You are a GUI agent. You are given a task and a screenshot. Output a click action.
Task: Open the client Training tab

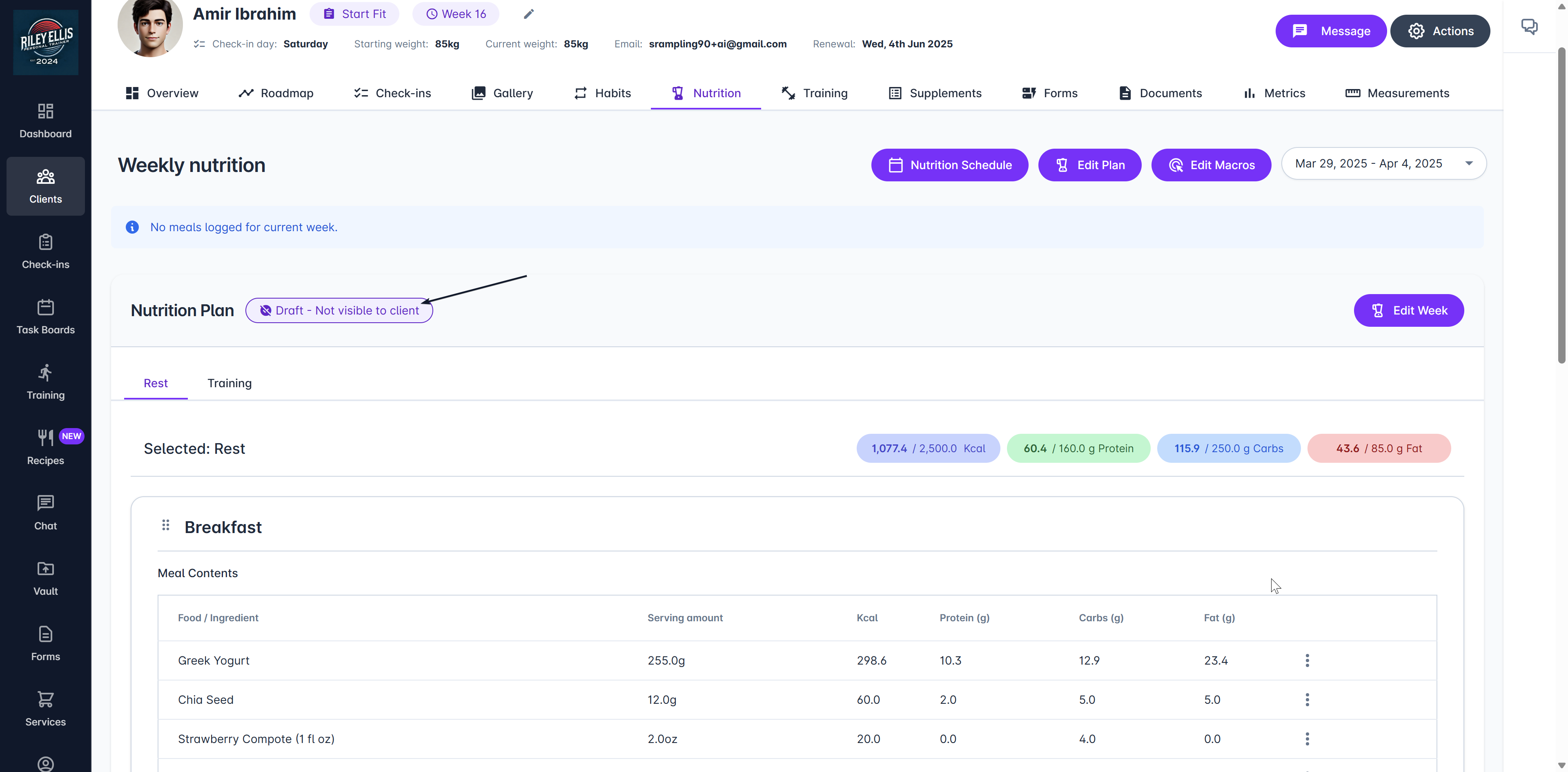pos(815,93)
